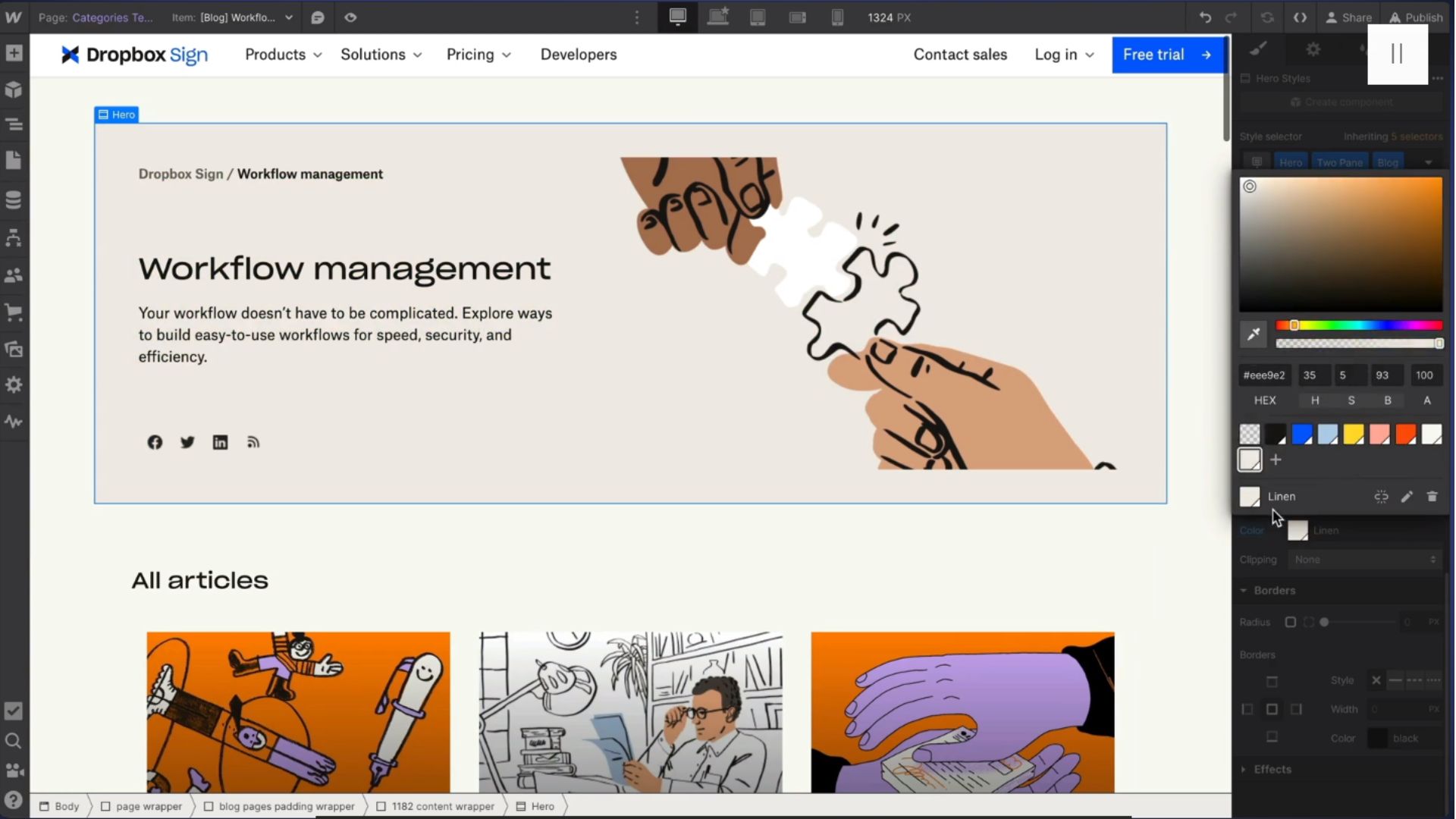Select the mobile landscape breakpoint
Viewport: 1456px width, 819px height.
(x=798, y=17)
